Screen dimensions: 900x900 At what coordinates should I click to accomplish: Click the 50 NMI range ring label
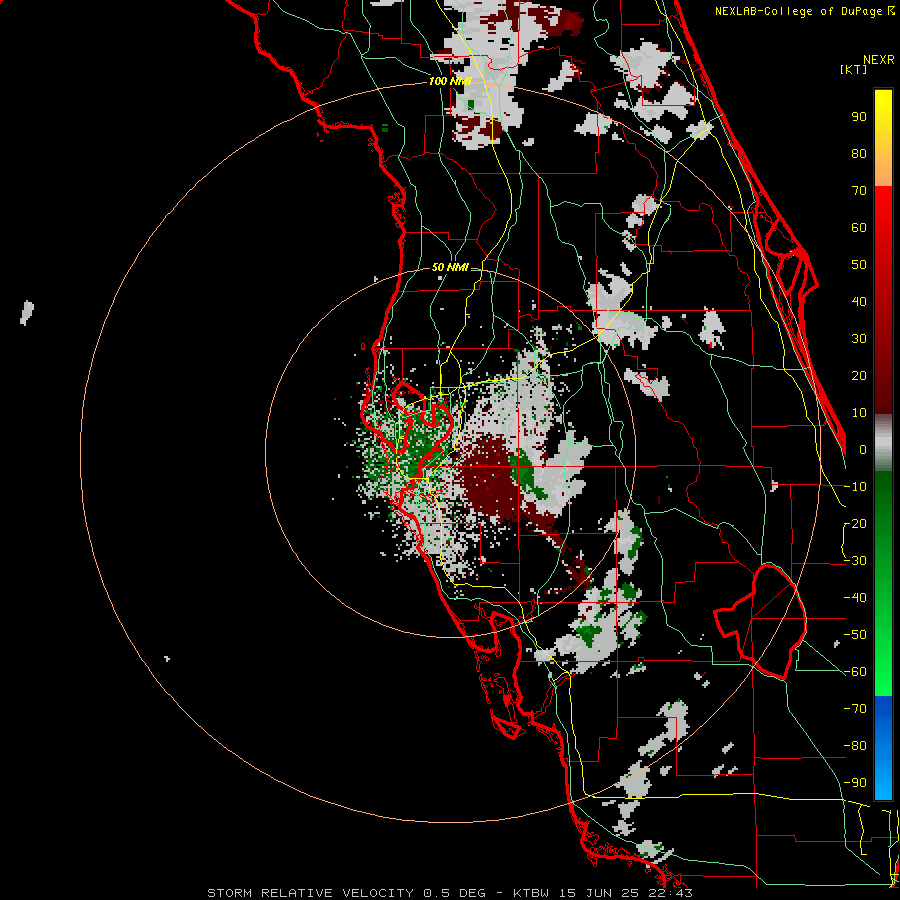click(449, 267)
